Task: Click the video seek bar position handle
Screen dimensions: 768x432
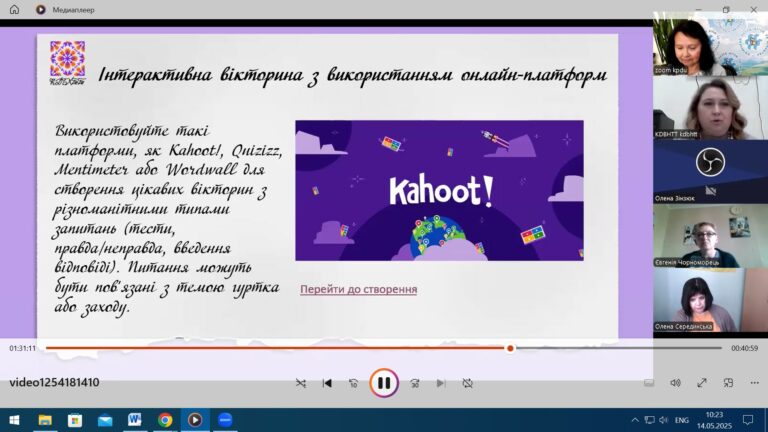Action: (x=510, y=348)
